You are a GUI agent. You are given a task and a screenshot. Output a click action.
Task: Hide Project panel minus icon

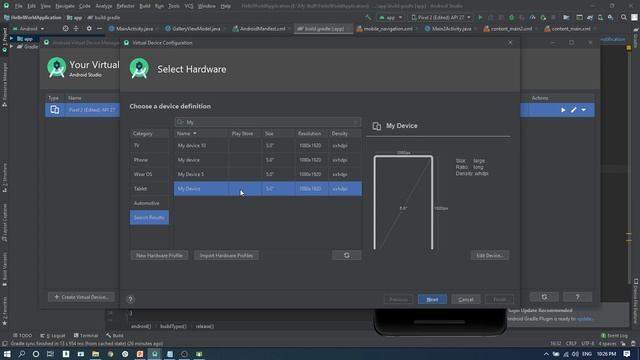(100, 29)
